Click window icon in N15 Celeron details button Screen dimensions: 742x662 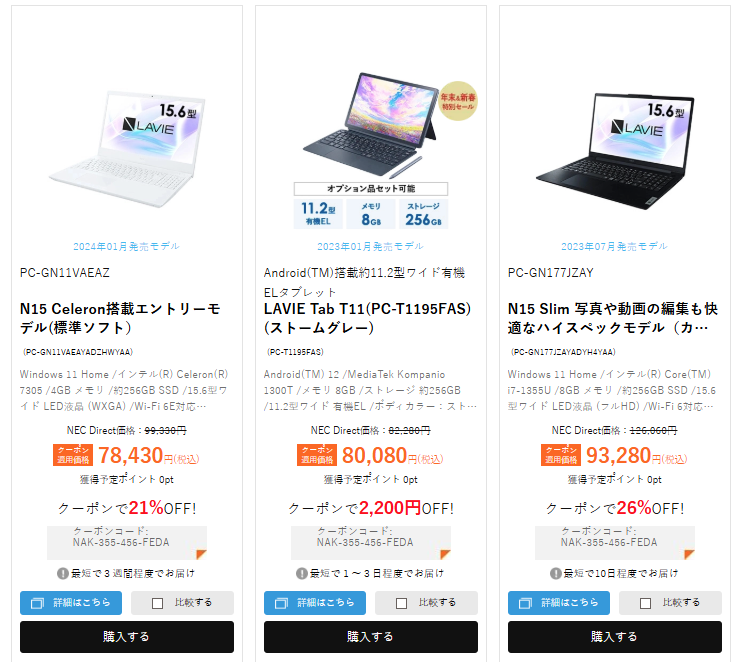point(37,603)
